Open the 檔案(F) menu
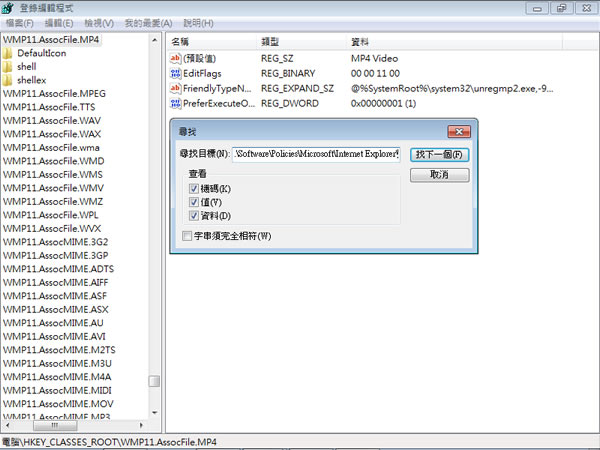The image size is (600, 450). pyautogui.click(x=20, y=23)
